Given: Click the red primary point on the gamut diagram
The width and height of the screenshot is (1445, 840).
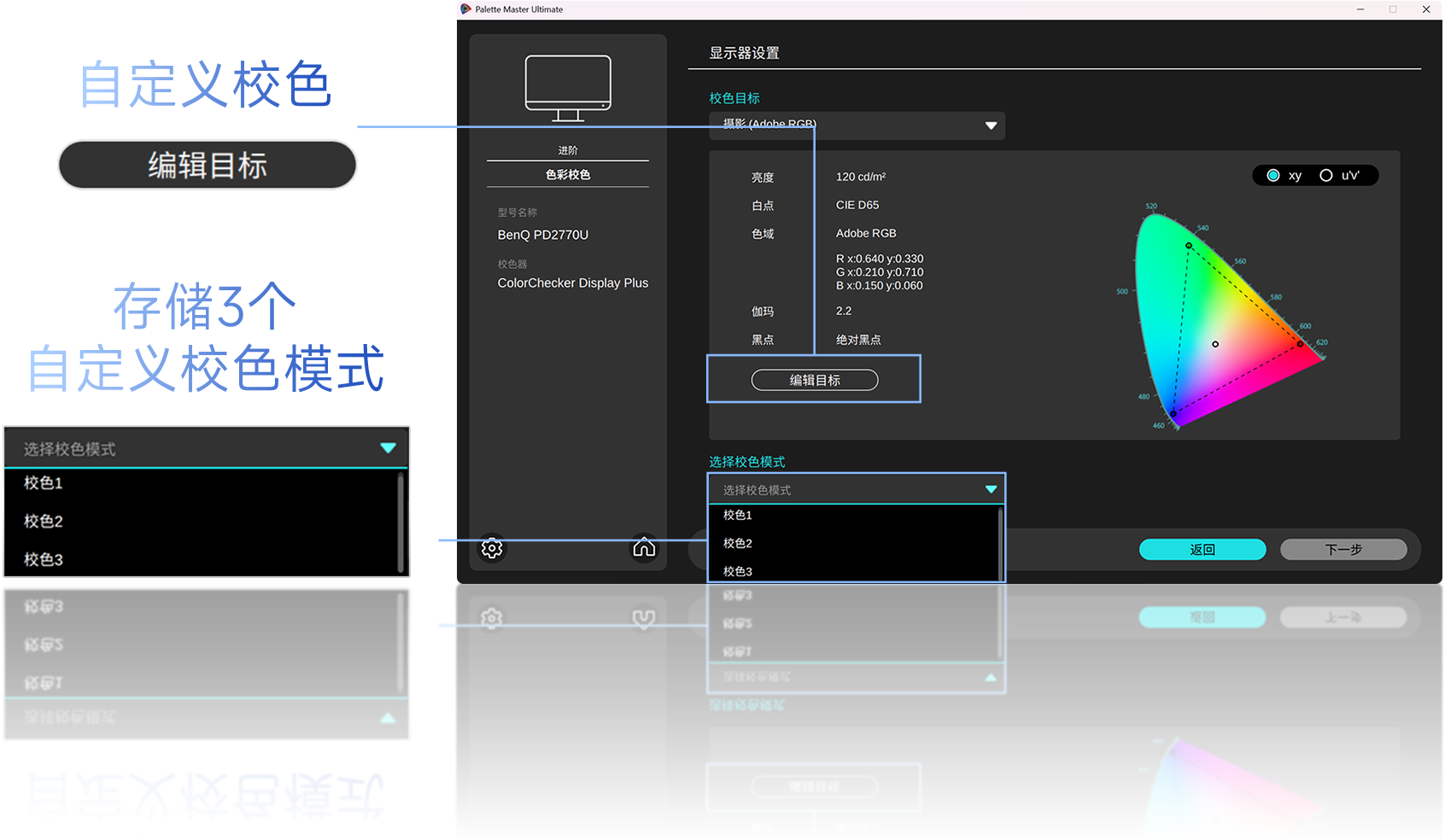Looking at the screenshot, I should (1301, 344).
